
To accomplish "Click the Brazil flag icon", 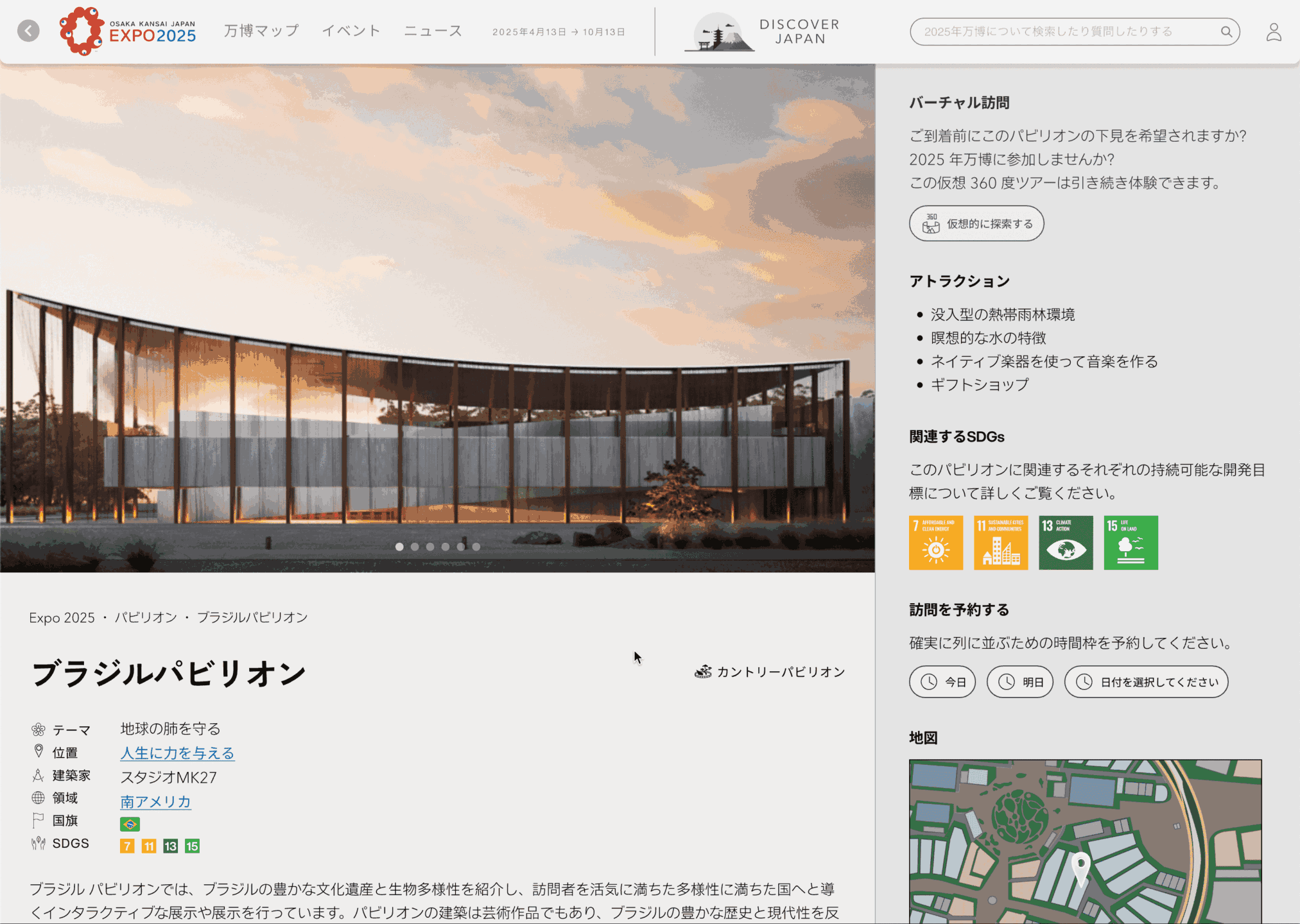I will (x=130, y=824).
